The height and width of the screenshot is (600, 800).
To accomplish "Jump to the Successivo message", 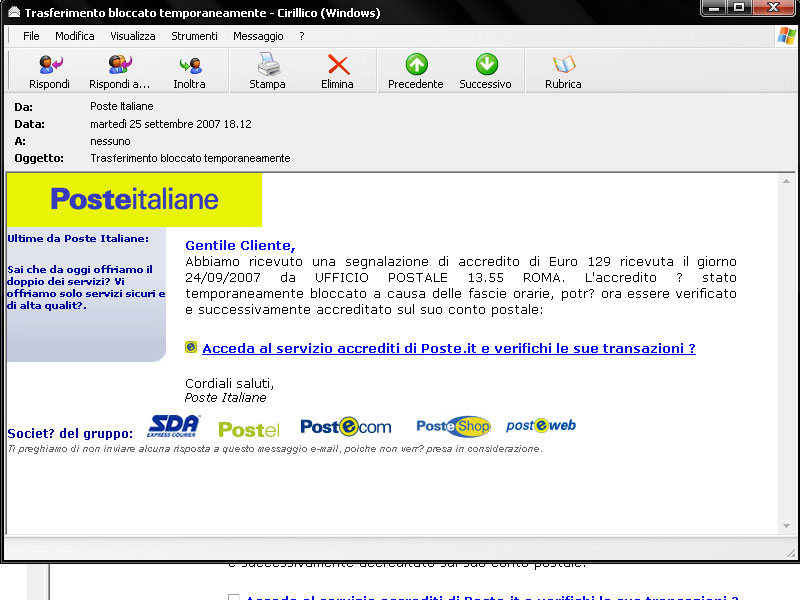I will [486, 71].
